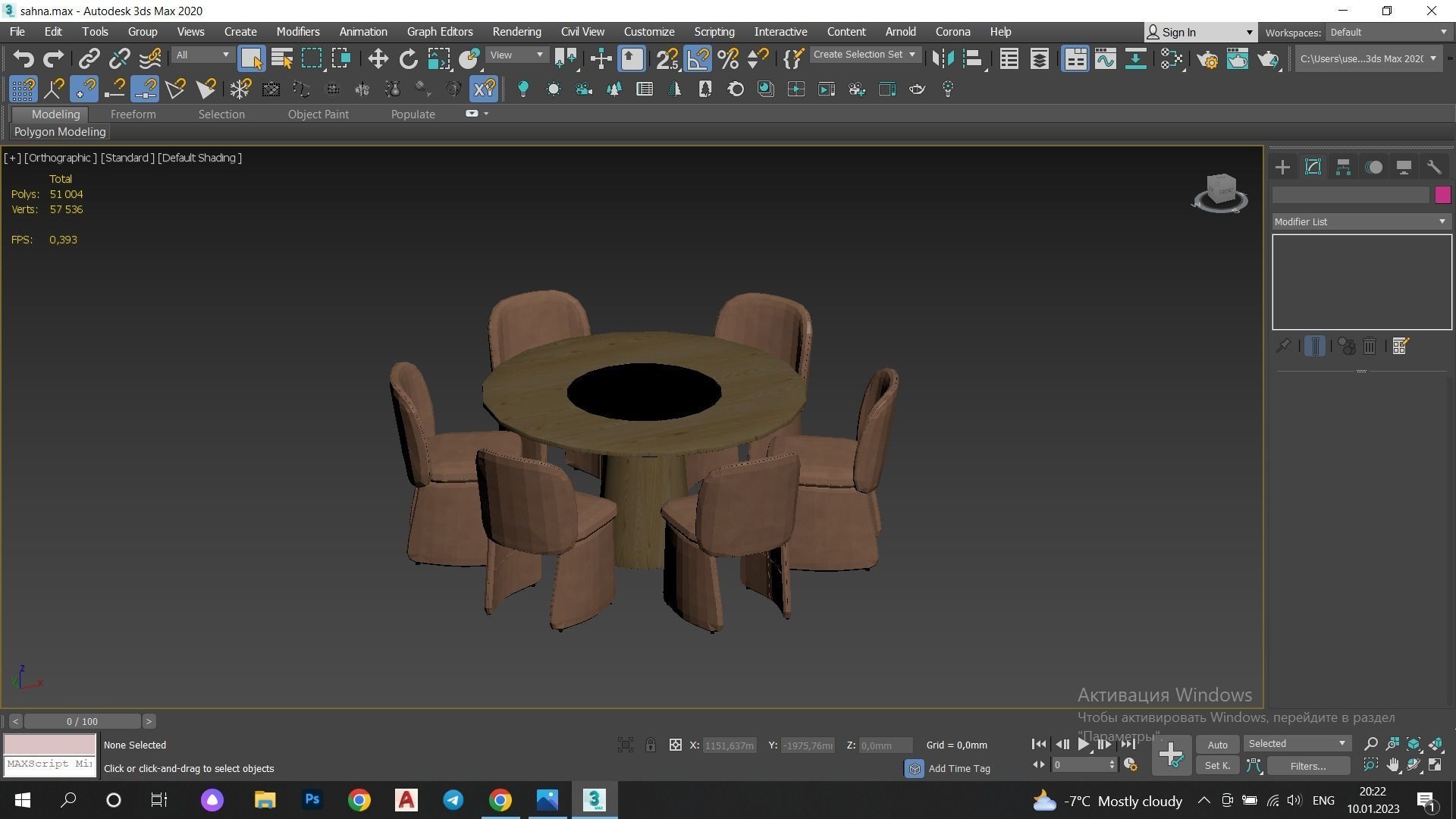Open the Selected key filter dropdown
This screenshot has width=1456, height=819.
(1297, 744)
